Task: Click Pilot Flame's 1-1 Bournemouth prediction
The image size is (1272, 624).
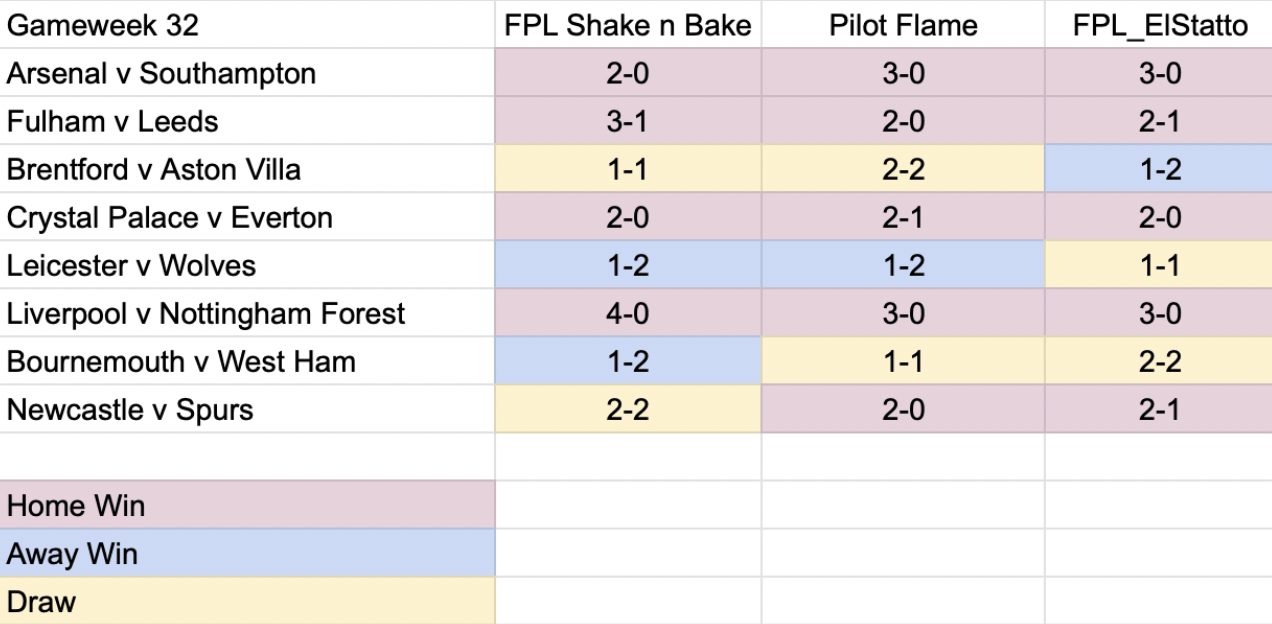Action: tap(903, 361)
